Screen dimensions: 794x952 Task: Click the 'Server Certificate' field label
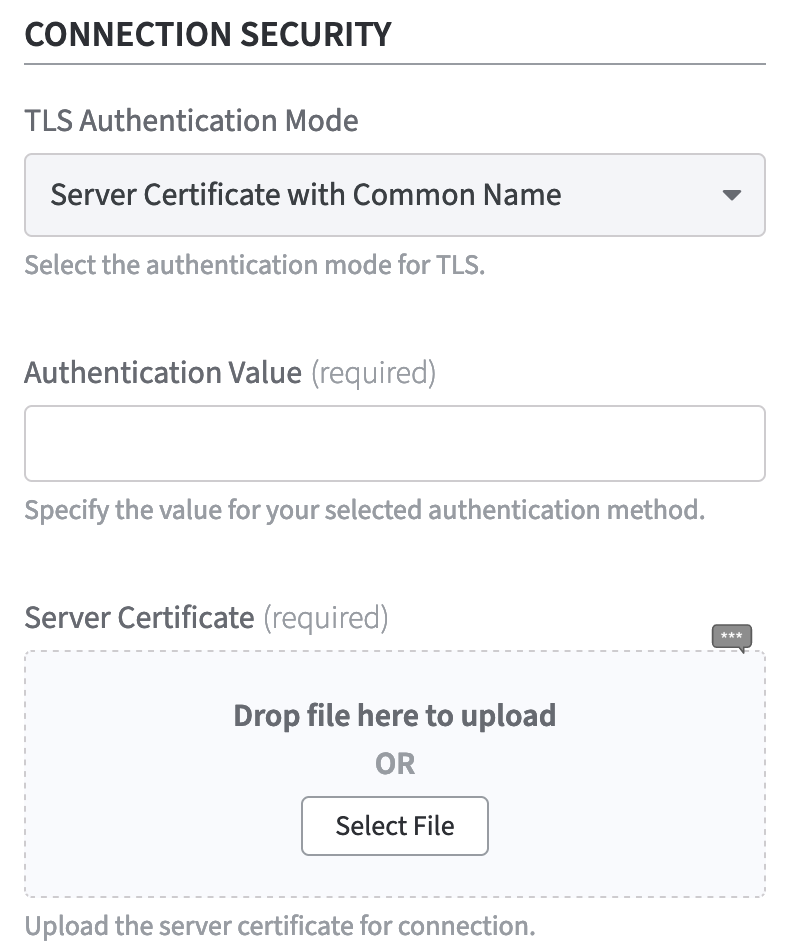[x=139, y=618]
